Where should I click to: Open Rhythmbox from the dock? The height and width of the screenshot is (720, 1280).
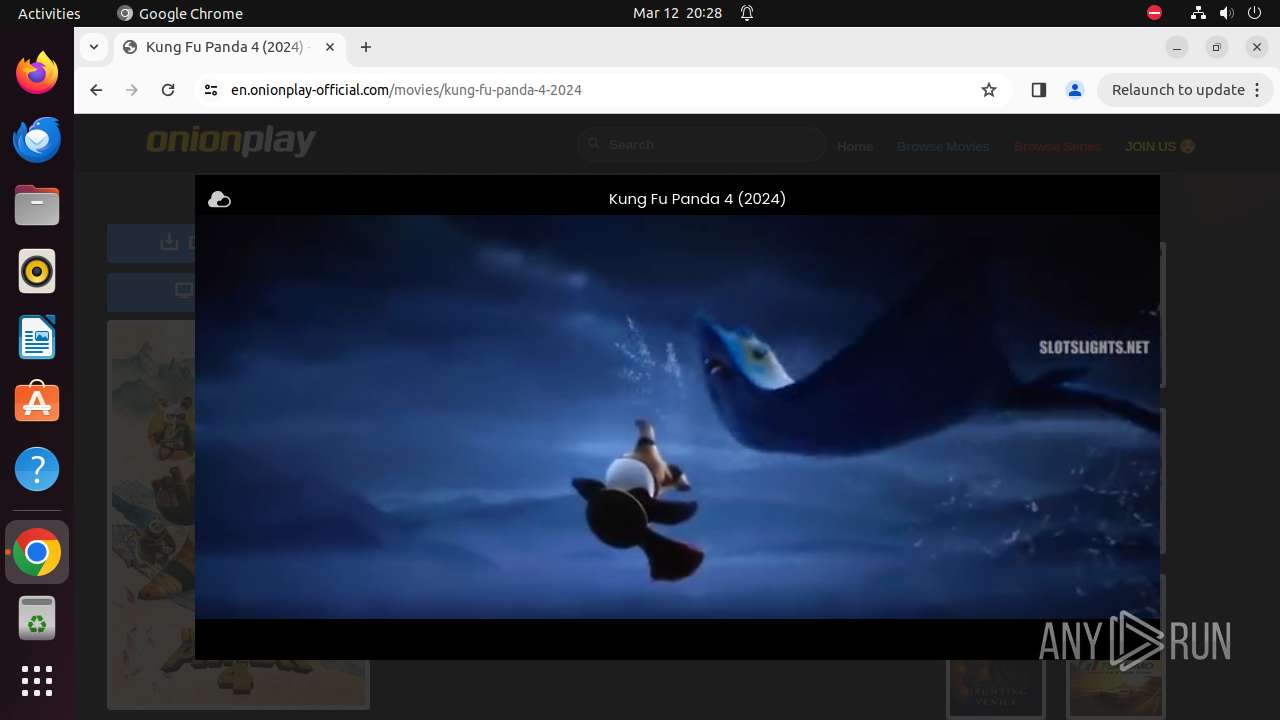tap(37, 271)
